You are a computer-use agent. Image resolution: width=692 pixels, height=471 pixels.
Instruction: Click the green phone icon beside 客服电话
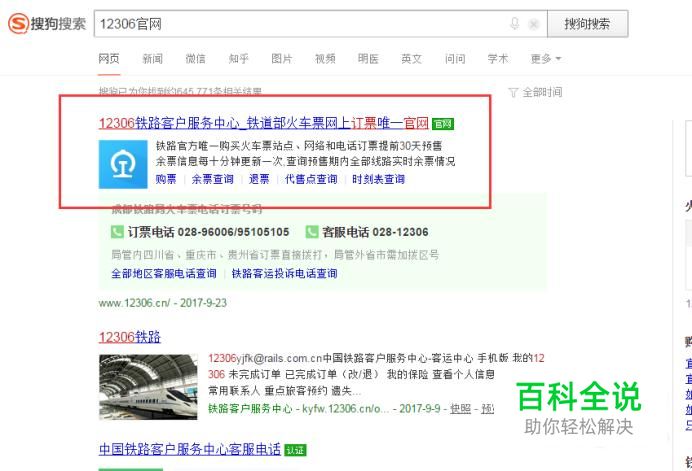point(312,232)
